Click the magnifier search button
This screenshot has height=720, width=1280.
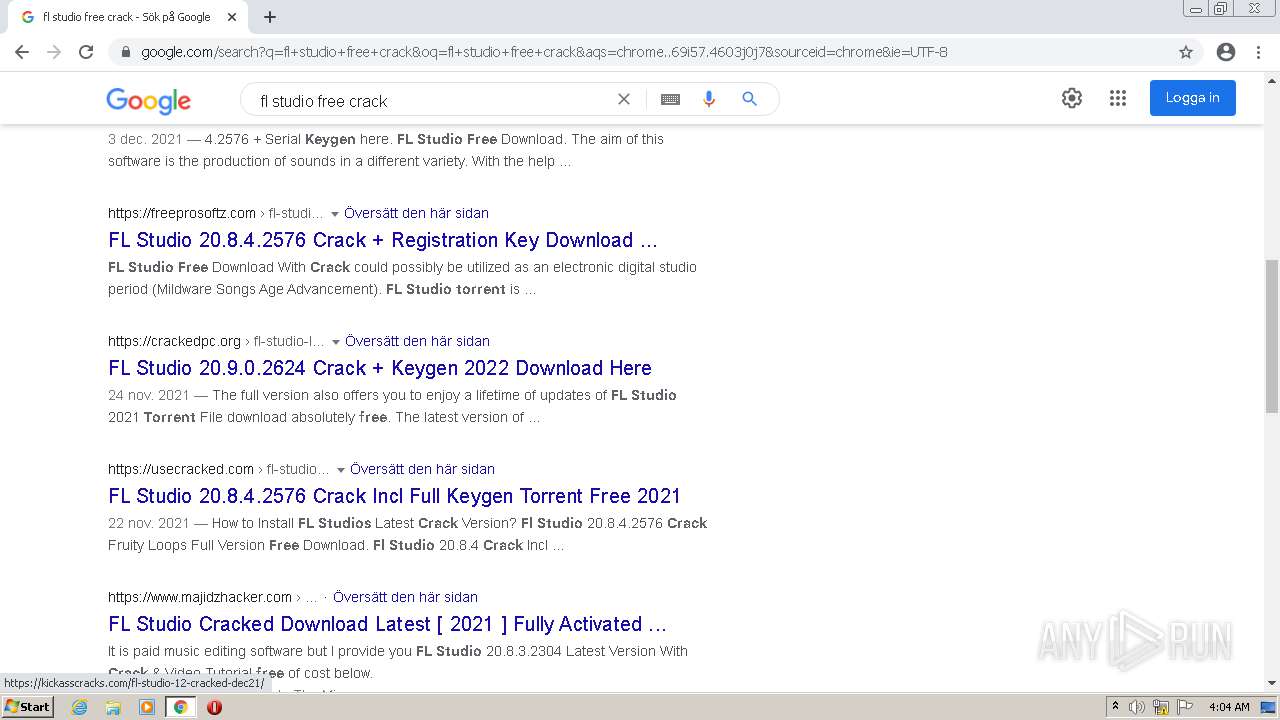[x=750, y=99]
